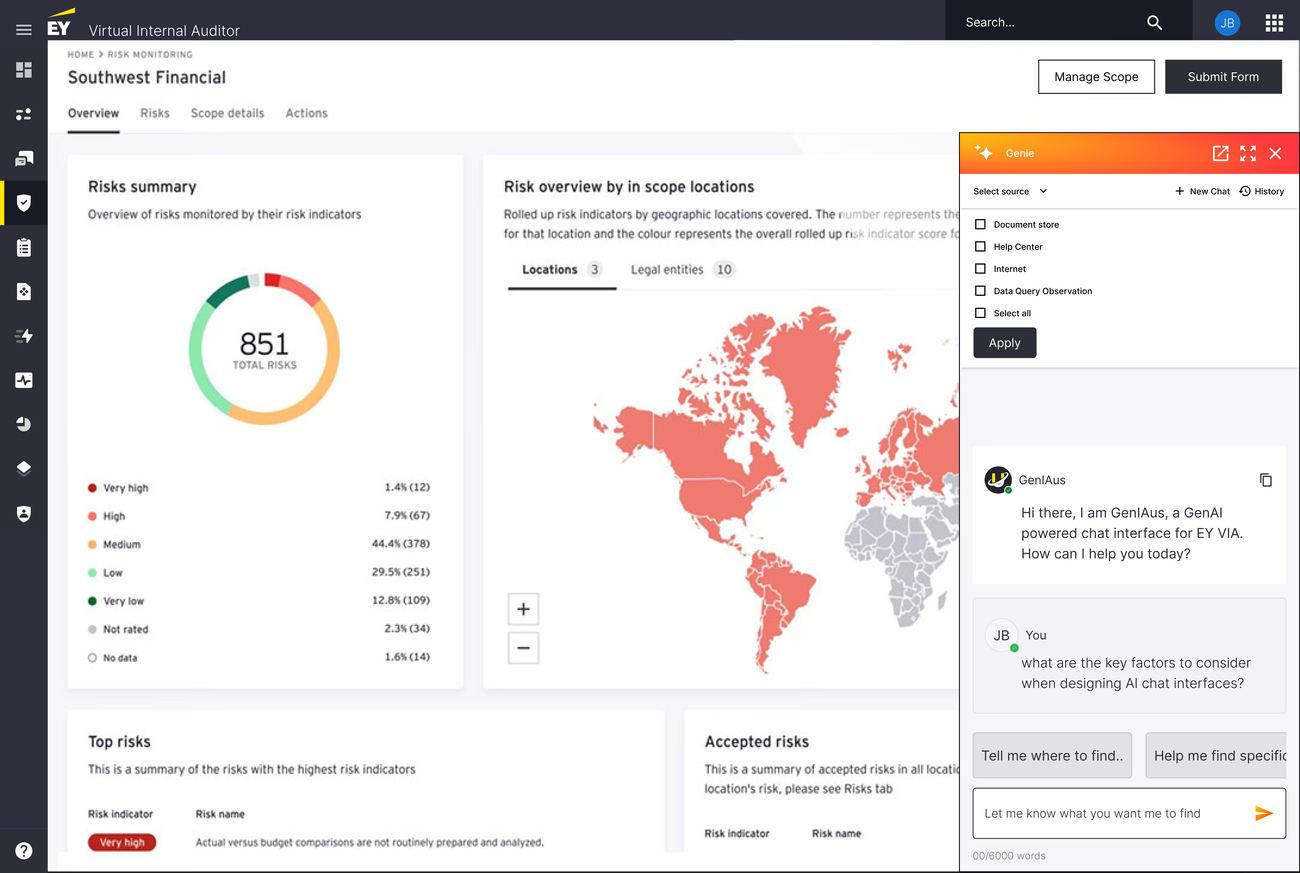Click the Low legend color dot
The width and height of the screenshot is (1300, 873).
[92, 573]
